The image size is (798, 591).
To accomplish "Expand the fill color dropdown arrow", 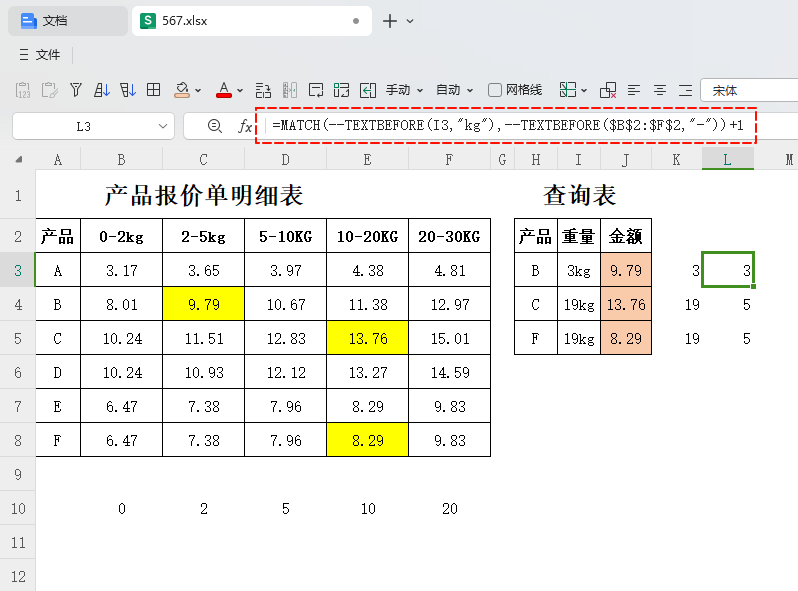I will tap(198, 91).
